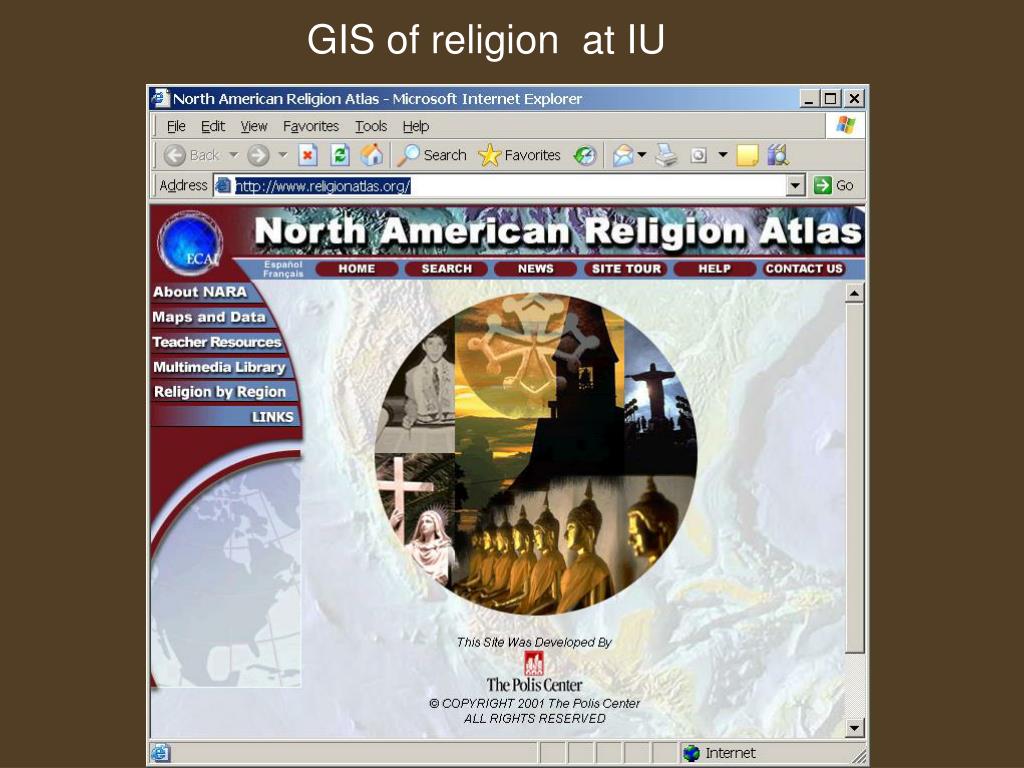The width and height of the screenshot is (1024, 768).
Task: Expand the Mail options dropdown arrow
Action: (642, 155)
